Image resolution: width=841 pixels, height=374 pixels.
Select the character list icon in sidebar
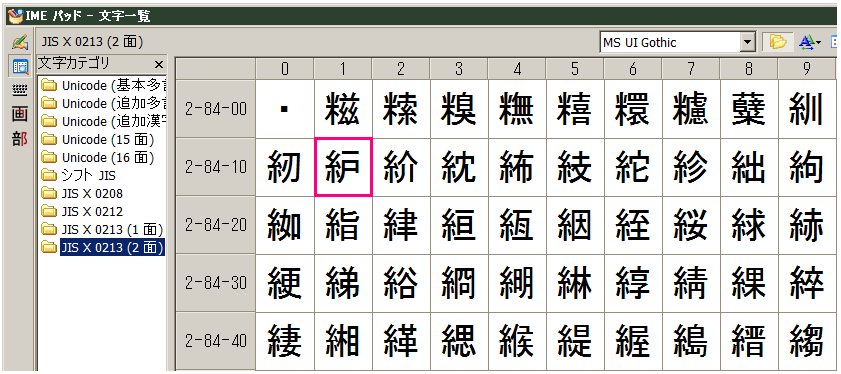[x=20, y=67]
